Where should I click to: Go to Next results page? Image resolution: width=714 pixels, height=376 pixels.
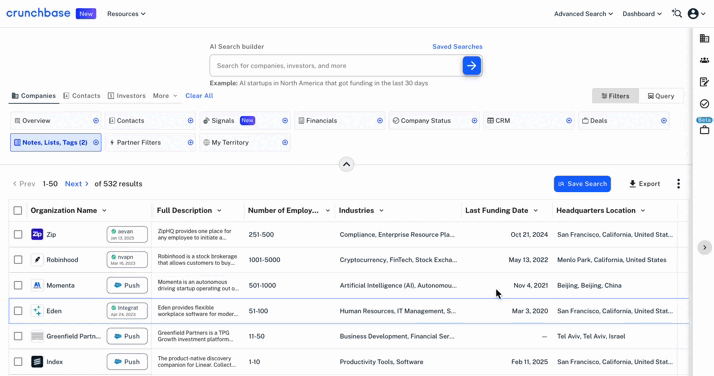coord(76,184)
